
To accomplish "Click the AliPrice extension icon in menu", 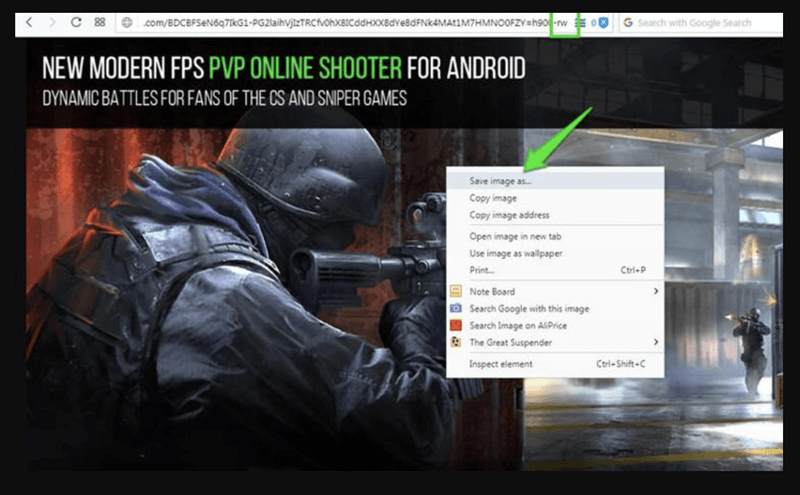I will coord(456,325).
